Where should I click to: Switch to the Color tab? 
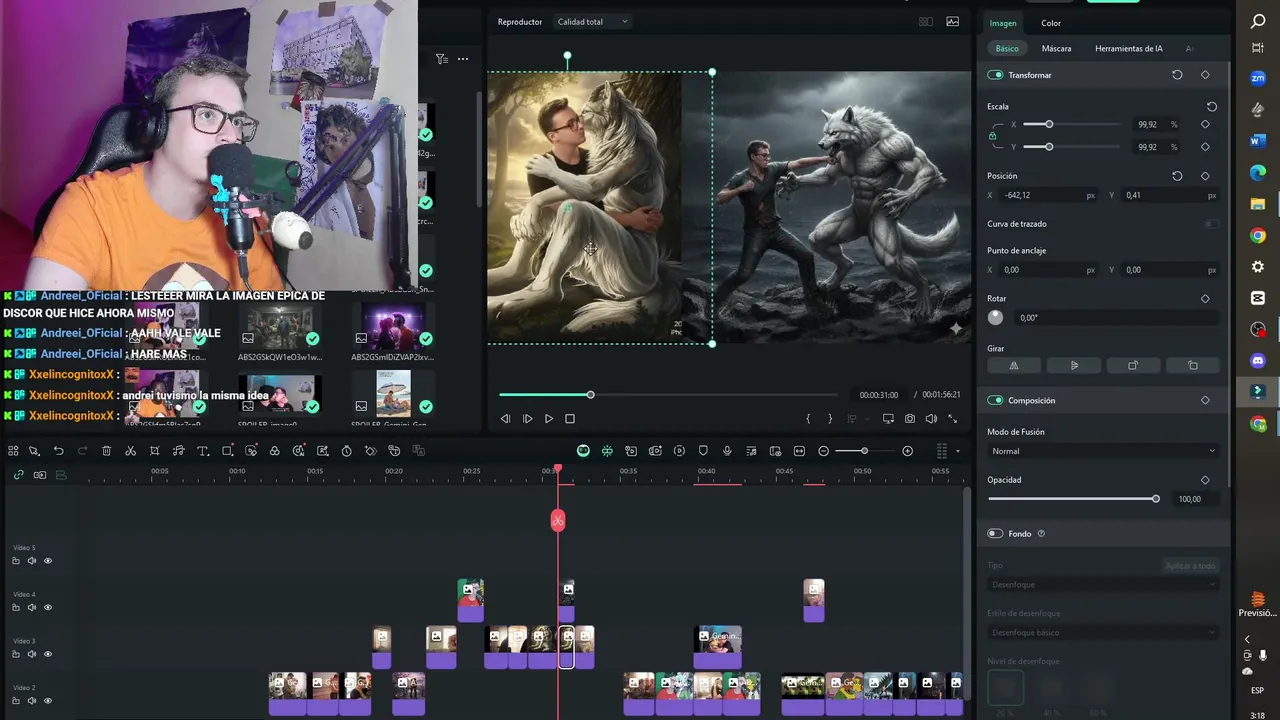coord(1051,23)
